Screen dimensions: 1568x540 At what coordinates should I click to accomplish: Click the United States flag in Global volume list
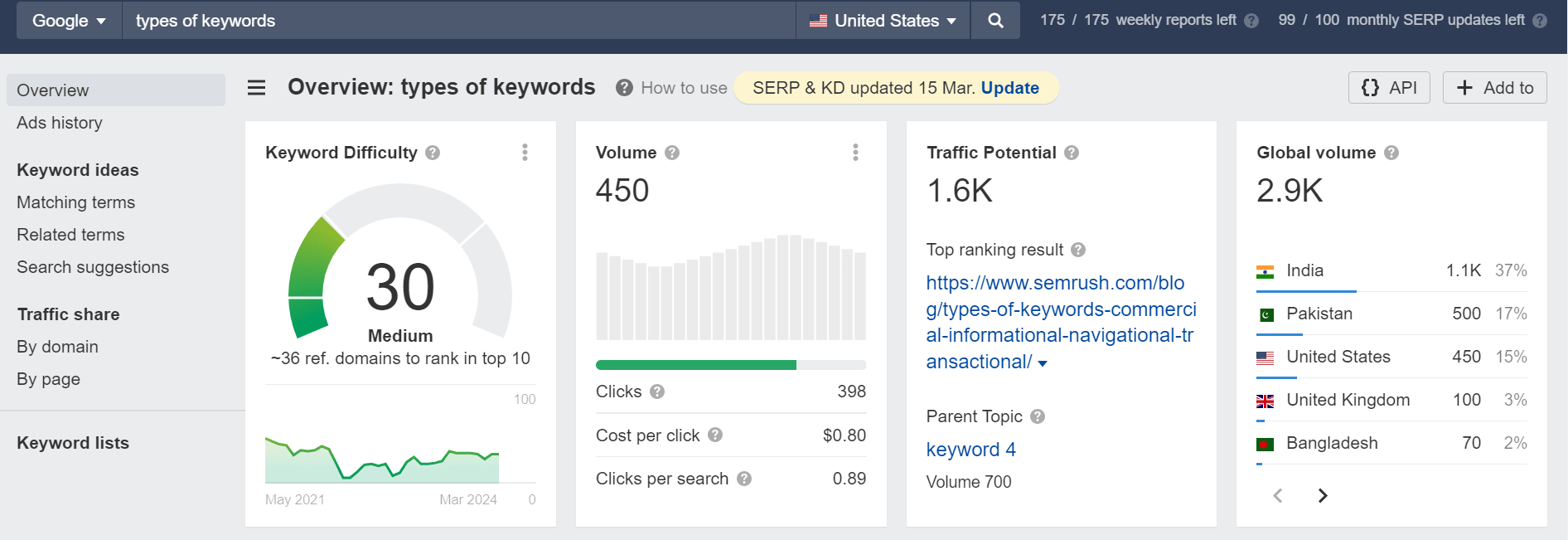(x=1266, y=358)
